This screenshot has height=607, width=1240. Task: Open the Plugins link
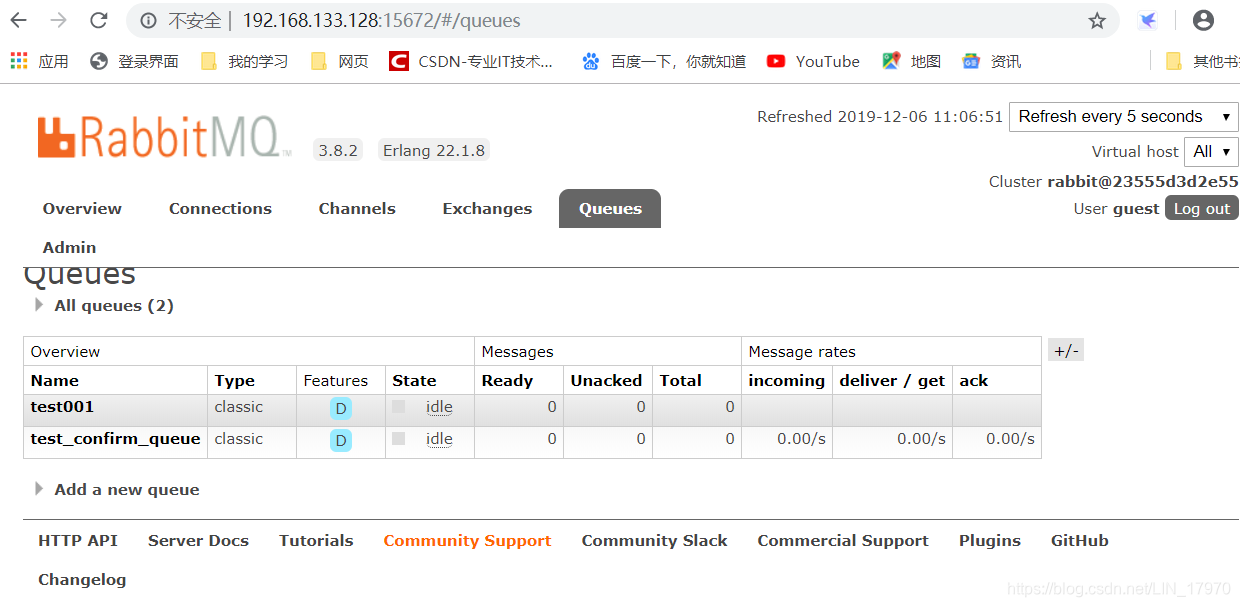click(x=990, y=541)
